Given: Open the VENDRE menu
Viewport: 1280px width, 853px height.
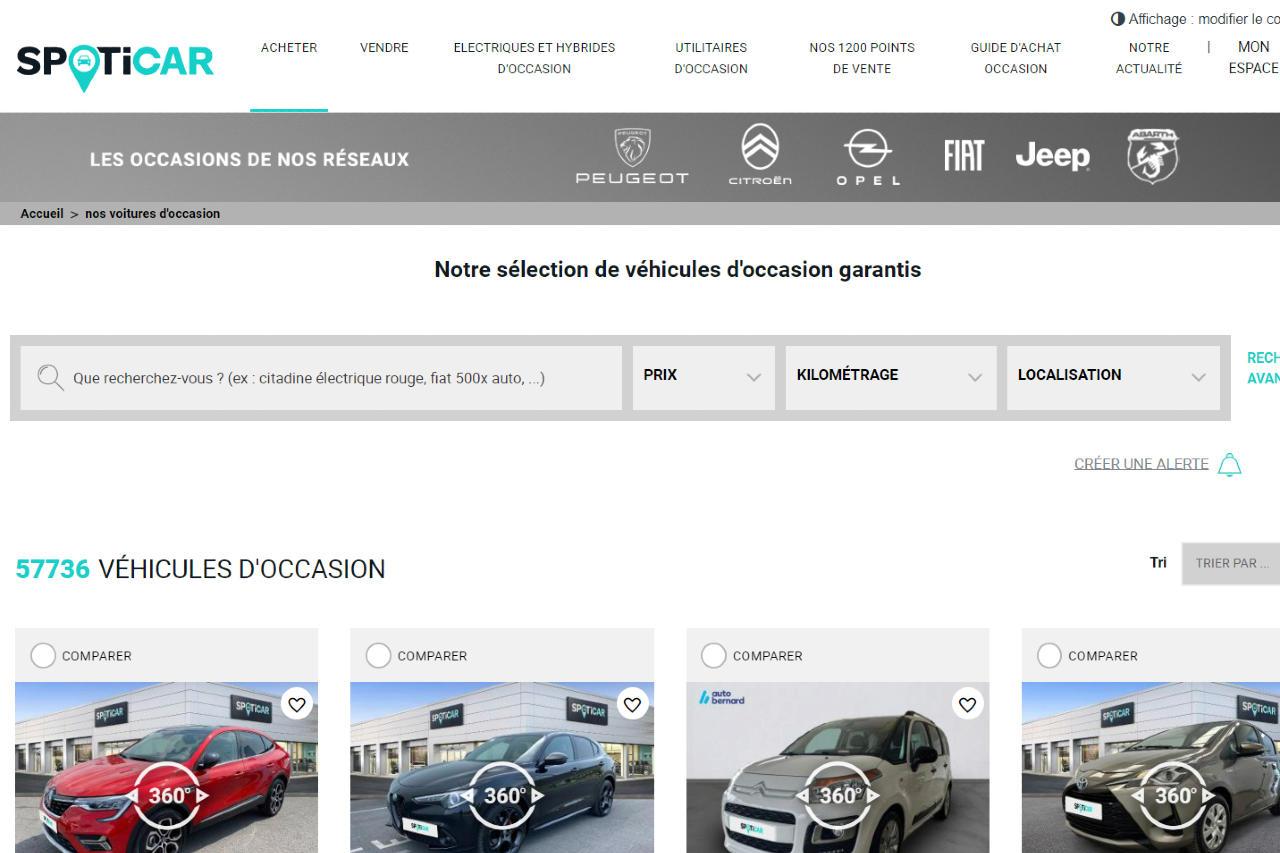Looking at the screenshot, I should point(384,47).
